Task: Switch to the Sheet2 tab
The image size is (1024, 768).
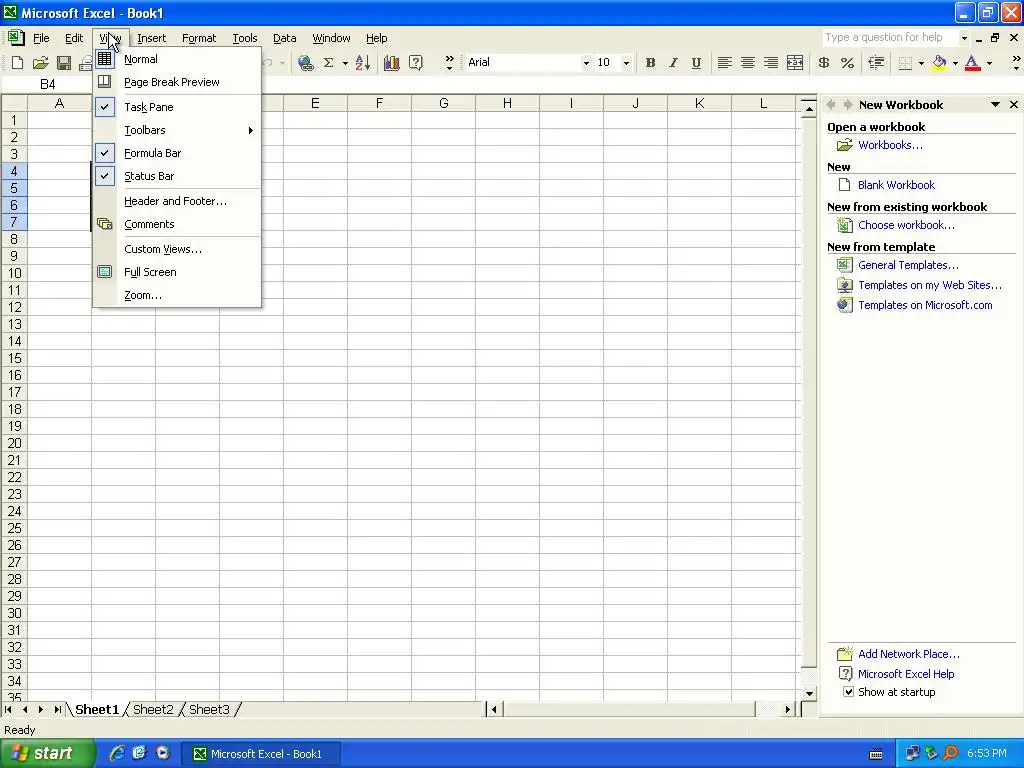Action: point(153,709)
